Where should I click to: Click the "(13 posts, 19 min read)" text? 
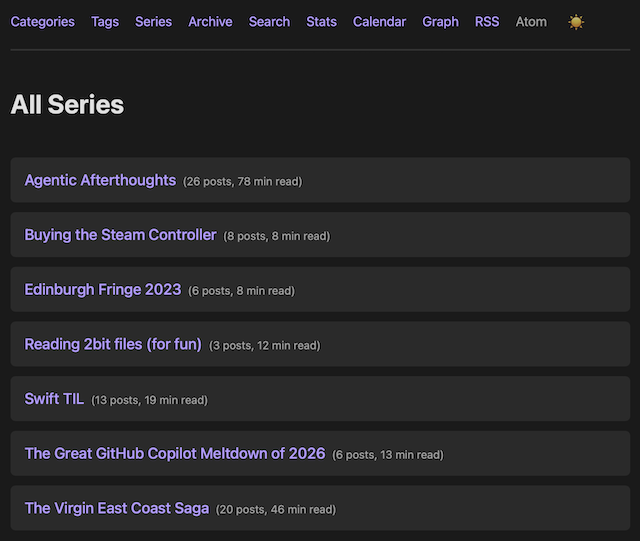tap(149, 401)
